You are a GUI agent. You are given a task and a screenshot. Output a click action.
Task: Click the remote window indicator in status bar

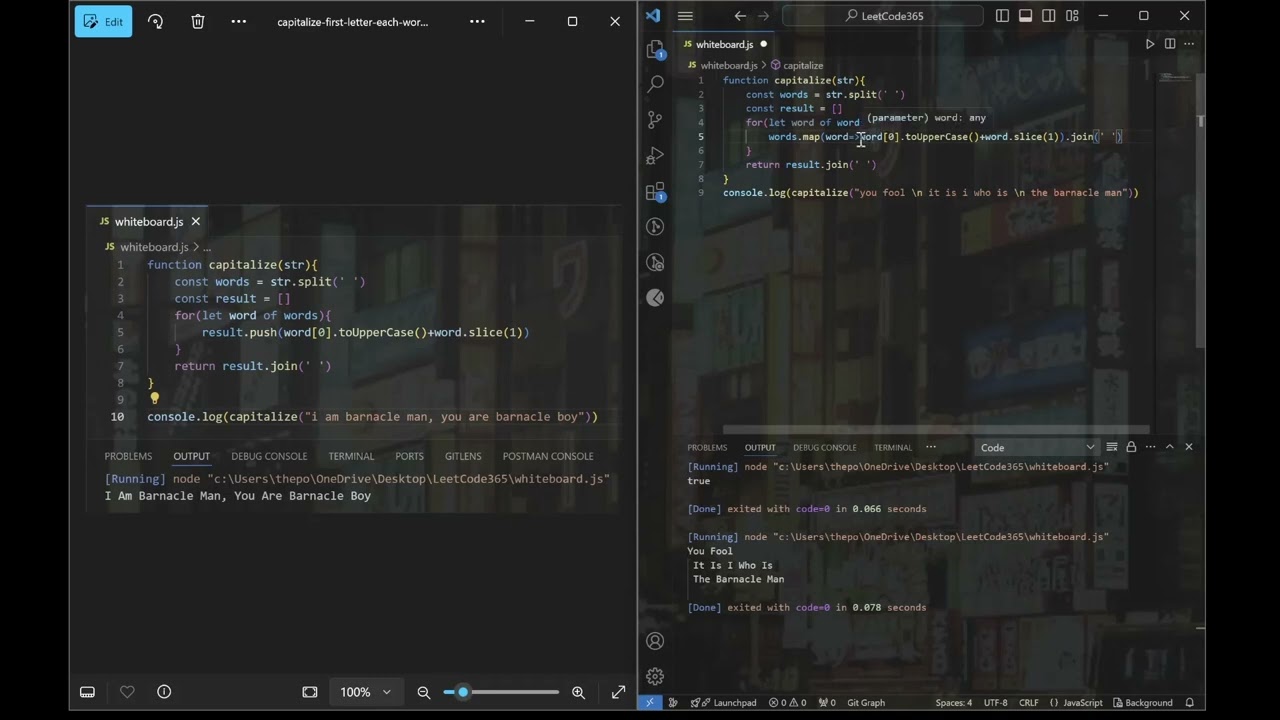[650, 702]
